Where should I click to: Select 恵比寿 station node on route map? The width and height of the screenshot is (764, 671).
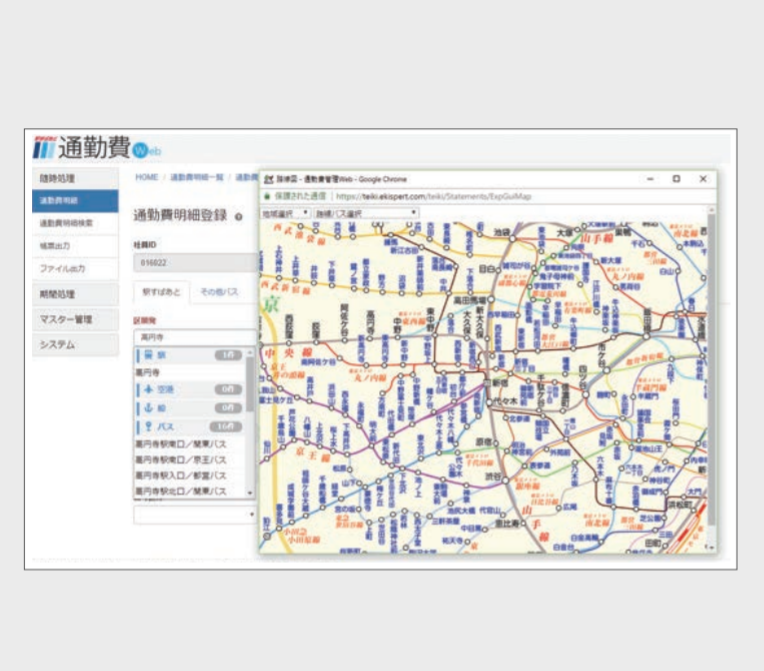(x=523, y=523)
